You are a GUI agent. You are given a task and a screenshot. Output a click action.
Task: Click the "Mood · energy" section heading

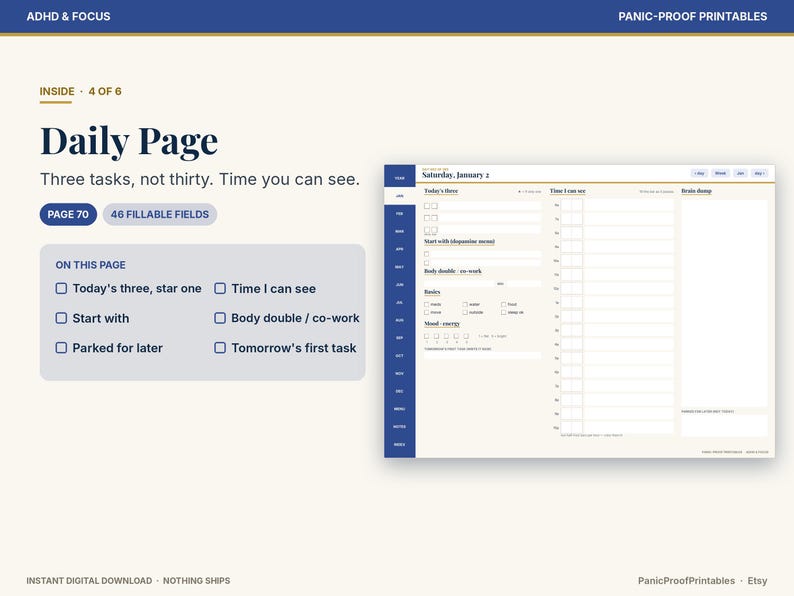point(442,324)
